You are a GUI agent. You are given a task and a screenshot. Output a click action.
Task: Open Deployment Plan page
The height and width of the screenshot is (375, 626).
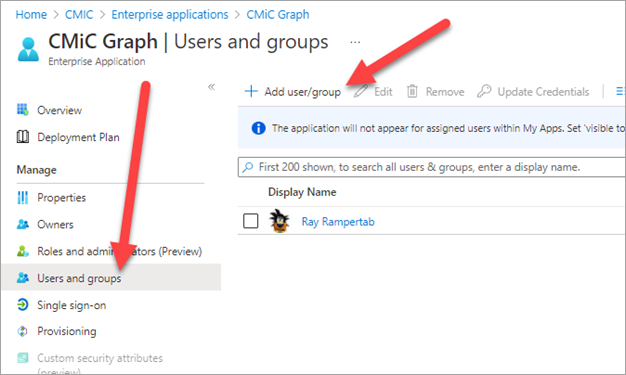(78, 137)
